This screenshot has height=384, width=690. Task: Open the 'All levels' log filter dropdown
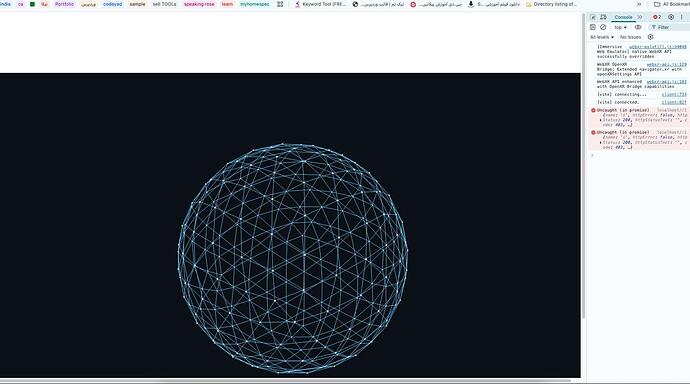(602, 37)
